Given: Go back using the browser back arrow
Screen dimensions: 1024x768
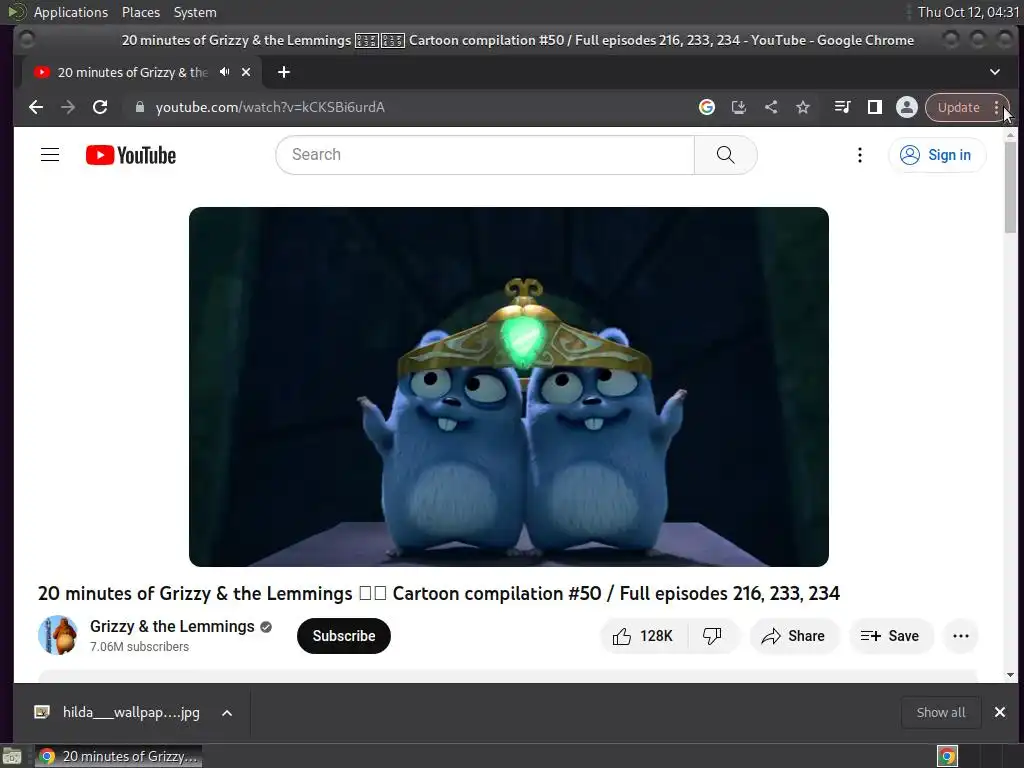Looking at the screenshot, I should (36, 107).
